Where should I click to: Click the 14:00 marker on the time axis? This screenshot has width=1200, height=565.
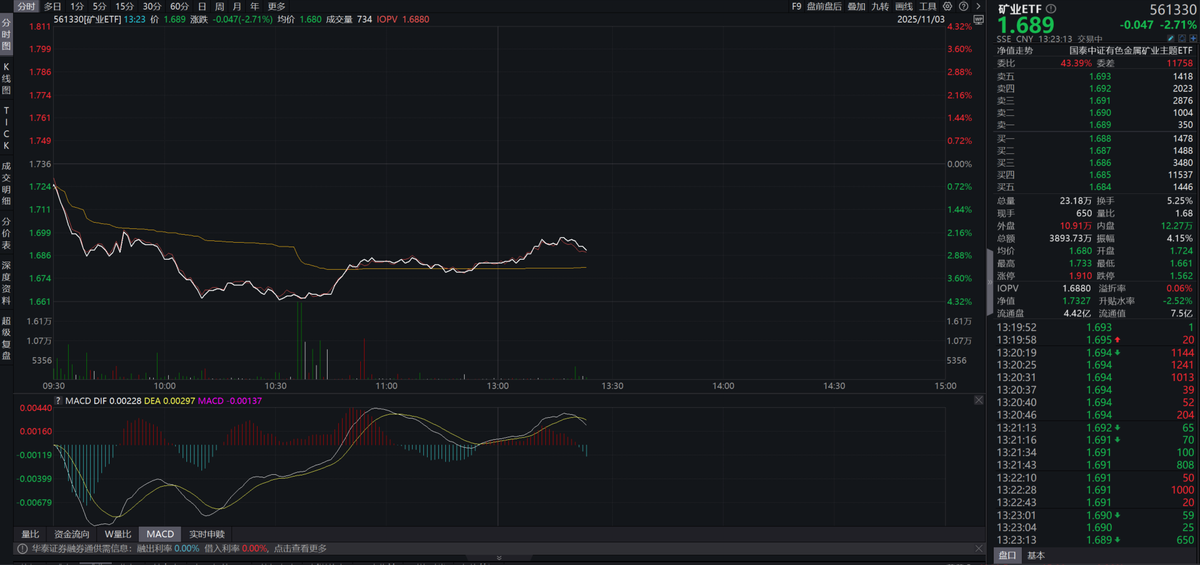coord(722,385)
